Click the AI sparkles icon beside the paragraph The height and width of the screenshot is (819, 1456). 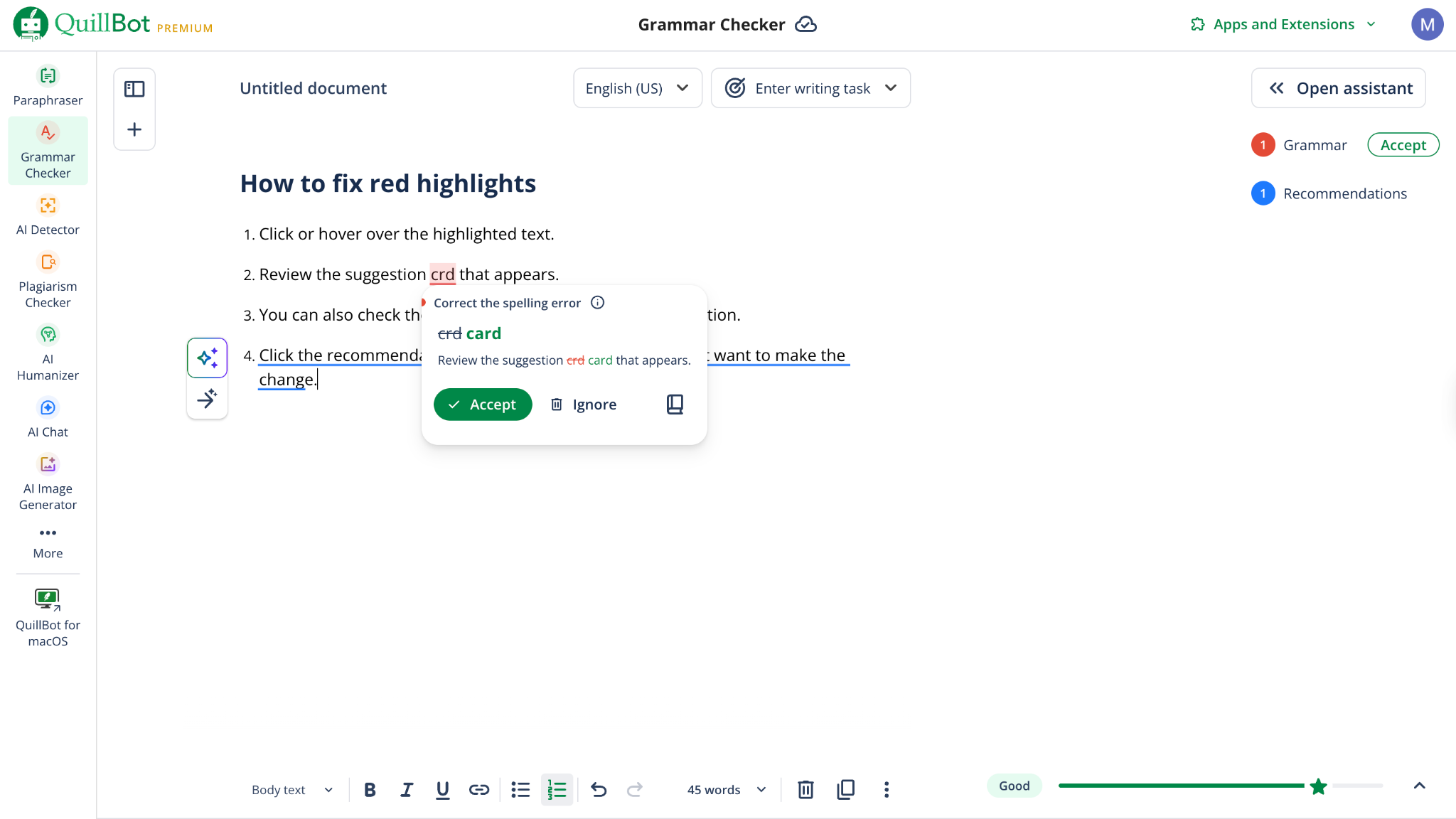tap(207, 358)
